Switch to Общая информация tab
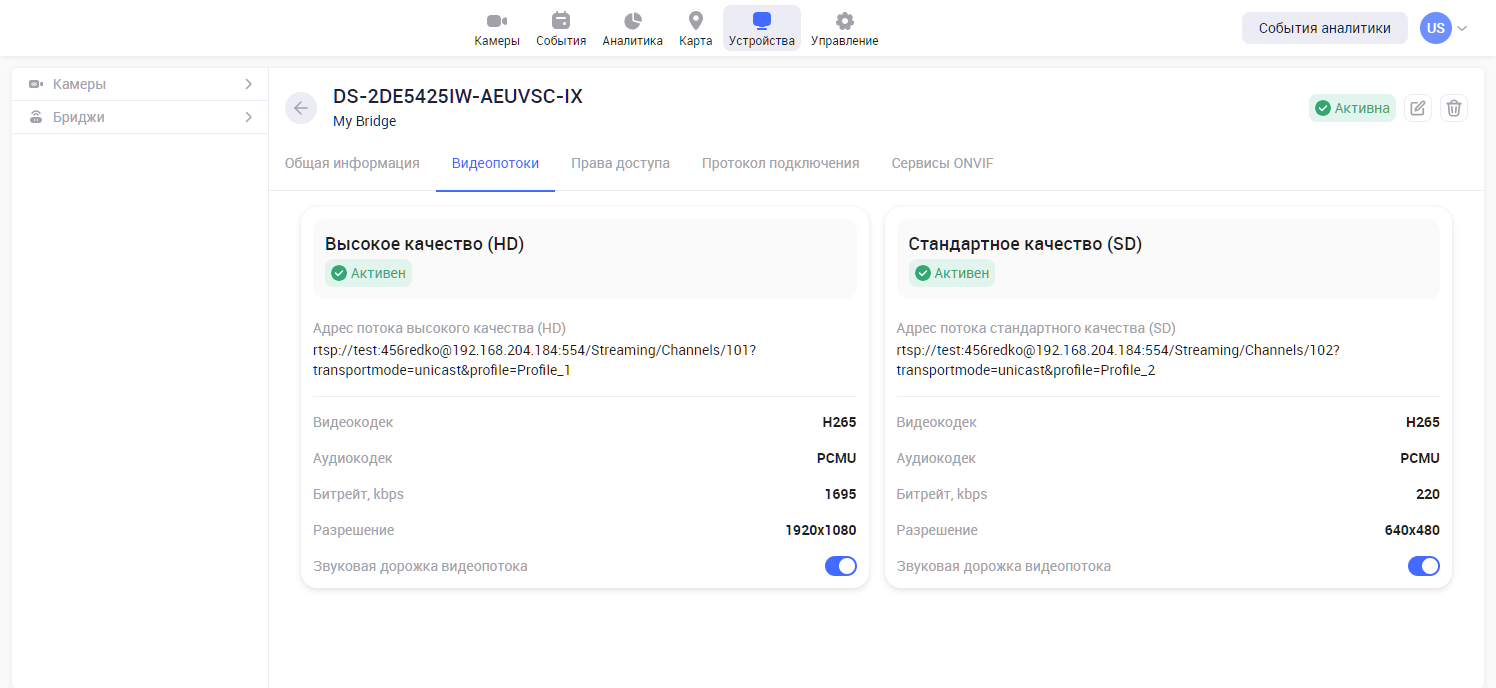The image size is (1496, 688). coord(352,163)
